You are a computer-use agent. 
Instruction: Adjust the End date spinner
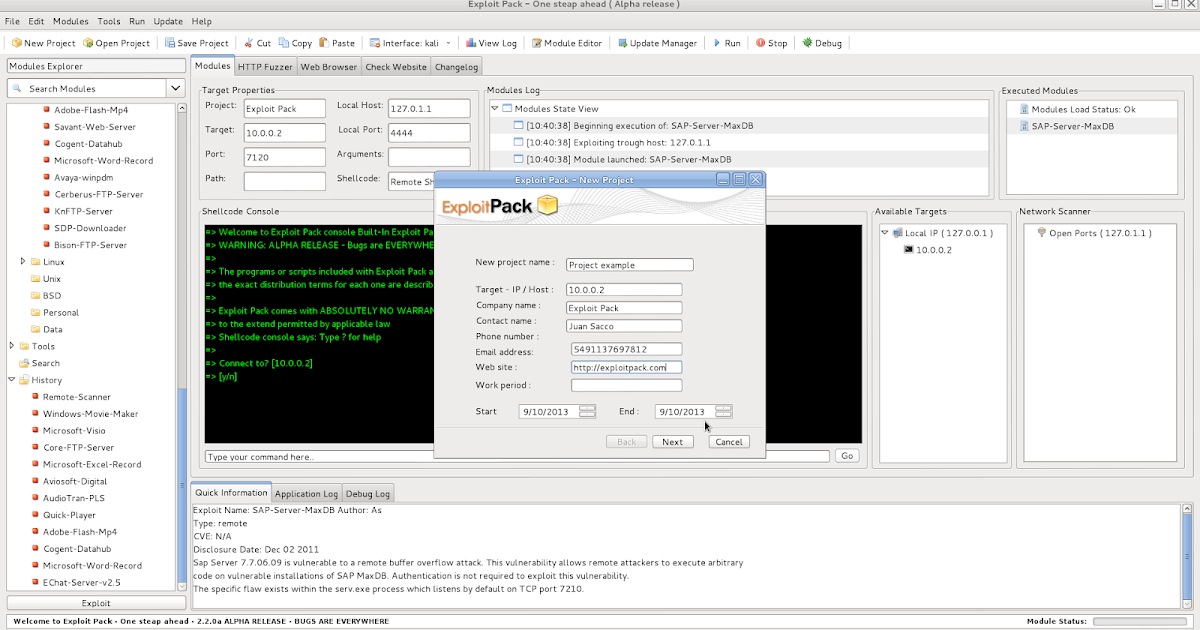pyautogui.click(x=724, y=411)
